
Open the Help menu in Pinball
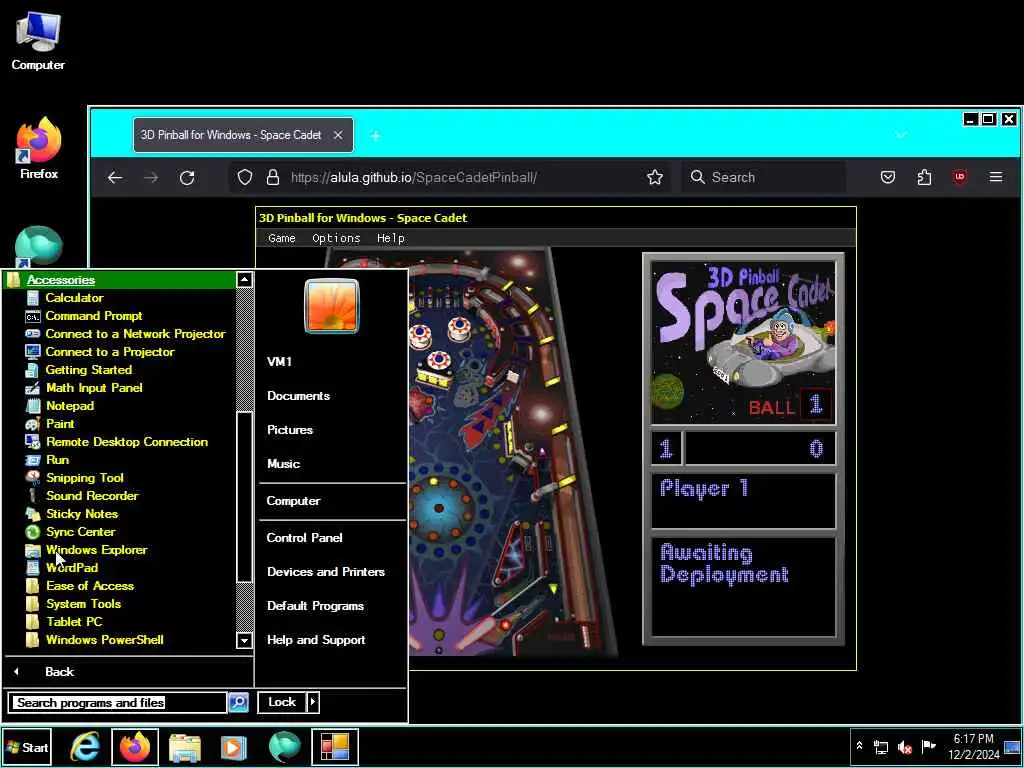(x=391, y=238)
